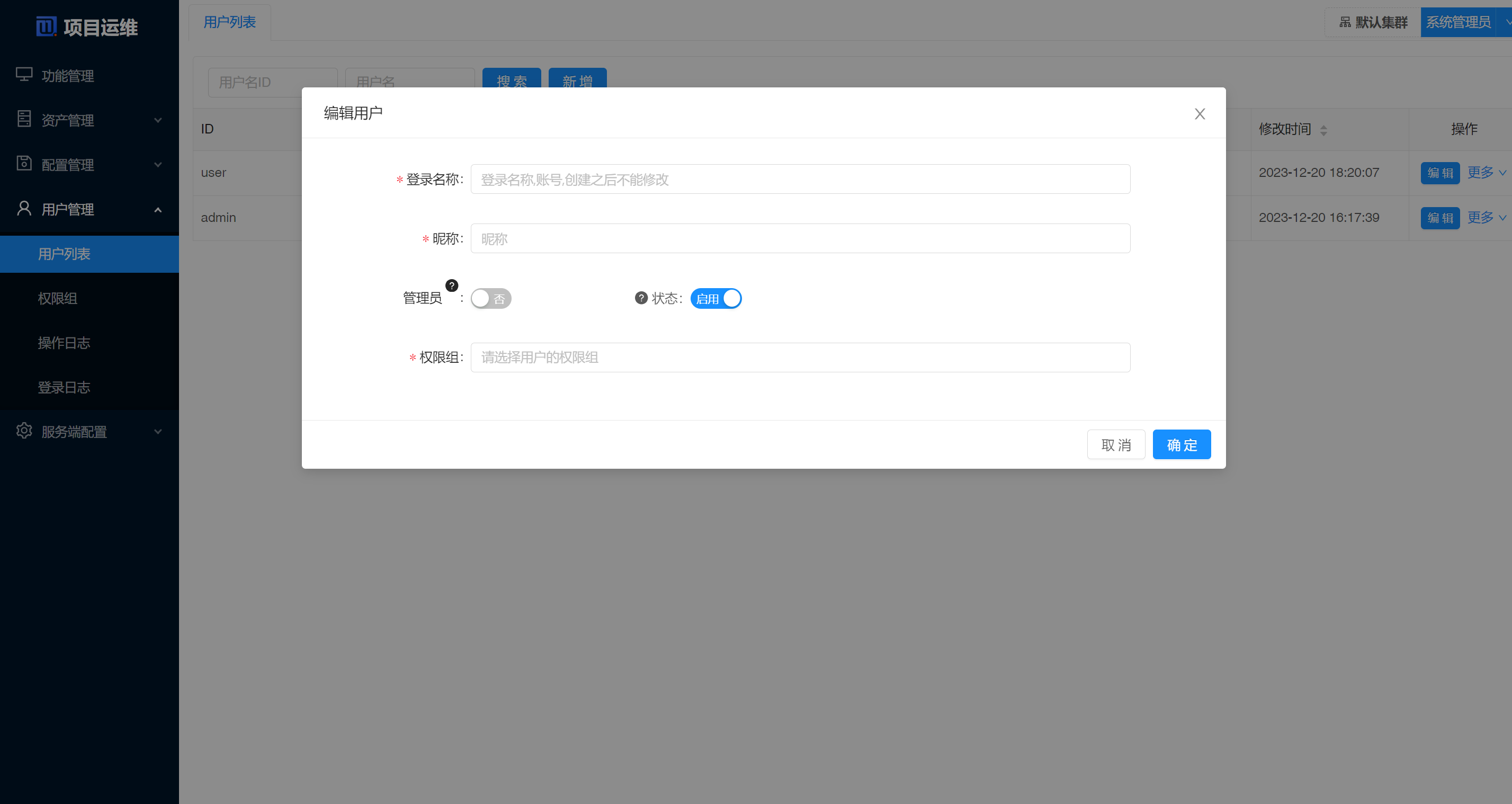The image size is (1512, 804).
Task: Open the 管理员 help question icon
Action: click(x=451, y=286)
